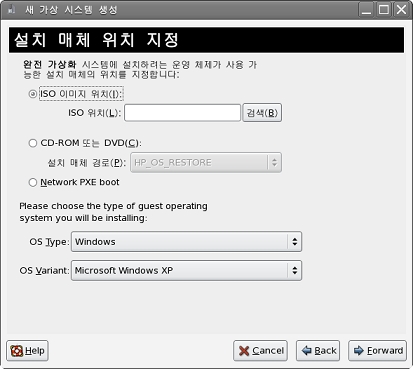413x369 pixels.
Task: Click the 검색(B) browse button
Action: (262, 113)
